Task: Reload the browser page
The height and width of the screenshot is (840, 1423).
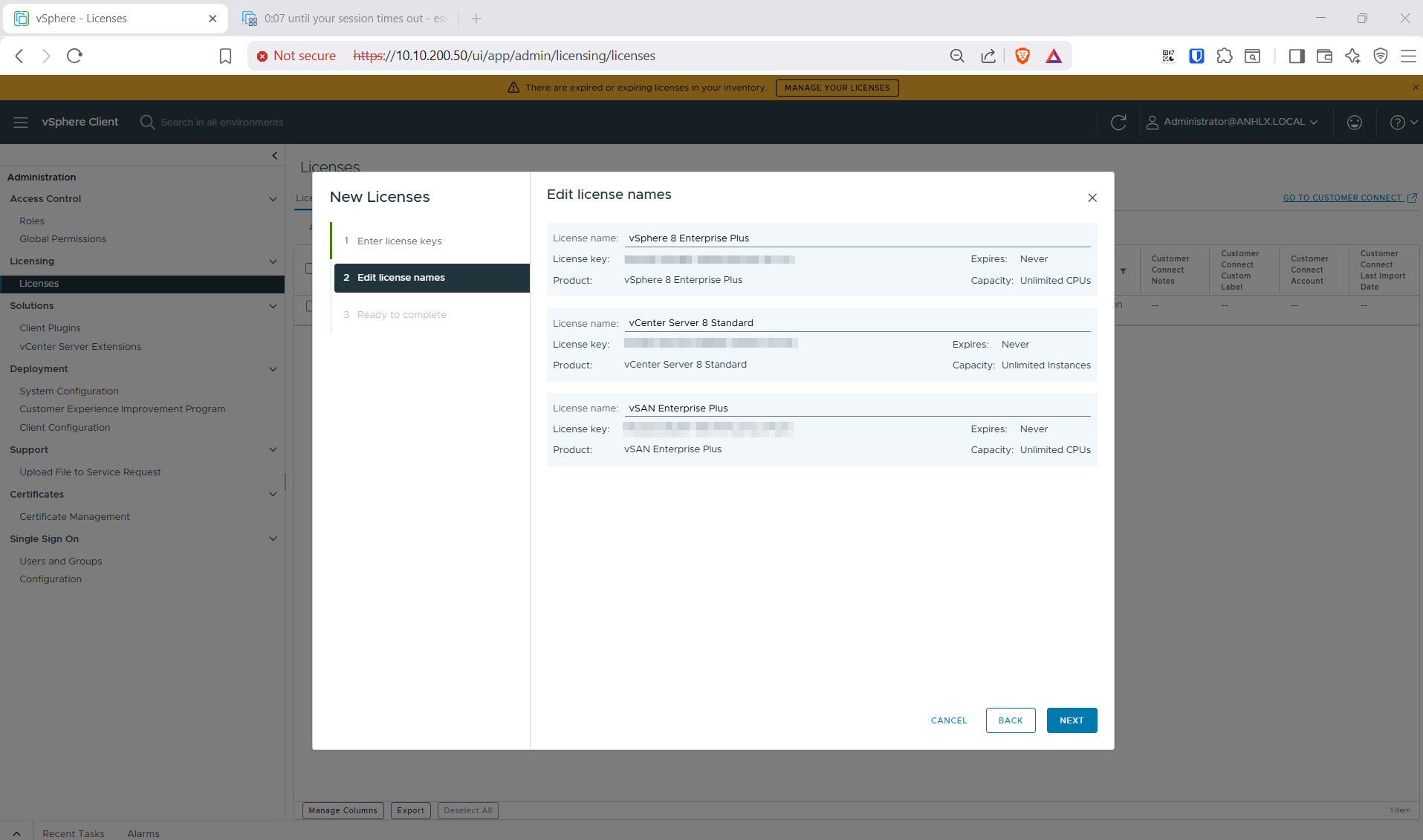Action: coord(74,56)
